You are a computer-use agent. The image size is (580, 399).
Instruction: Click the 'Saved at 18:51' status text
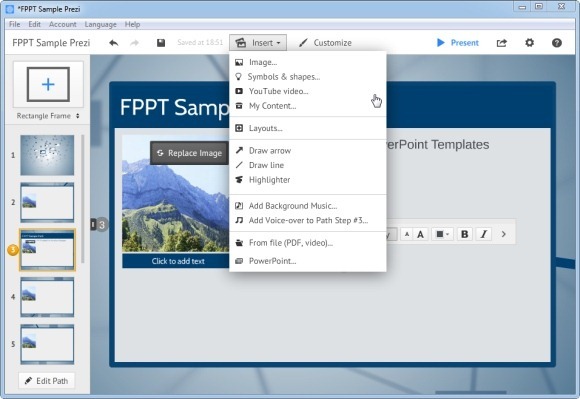(x=200, y=43)
